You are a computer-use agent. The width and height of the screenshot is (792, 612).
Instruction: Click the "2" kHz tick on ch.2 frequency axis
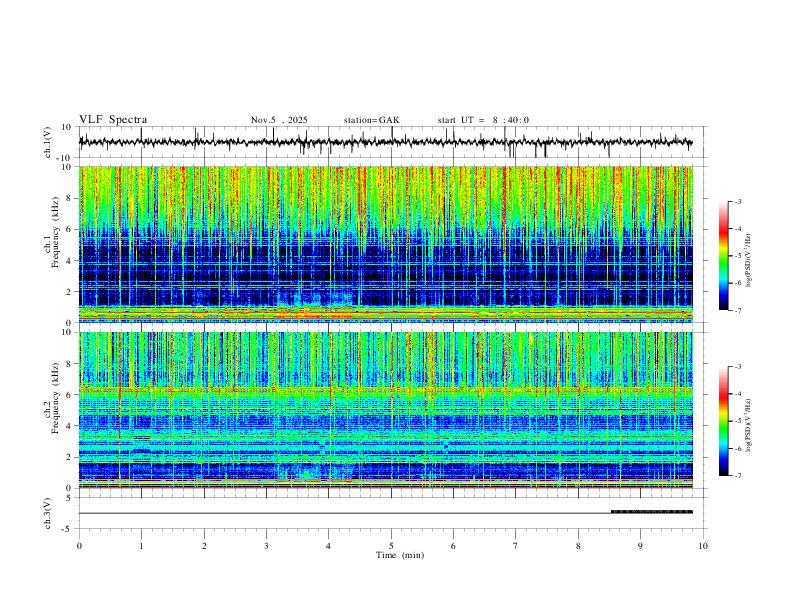pyautogui.click(x=69, y=457)
